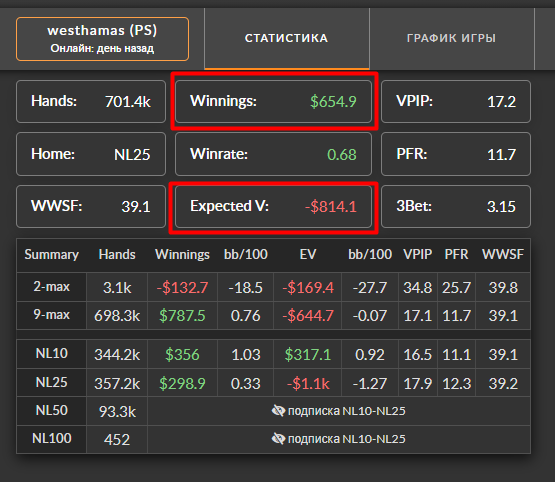
Task: Click the hidden-eye icon in NL100 row
Action: [x=278, y=439]
